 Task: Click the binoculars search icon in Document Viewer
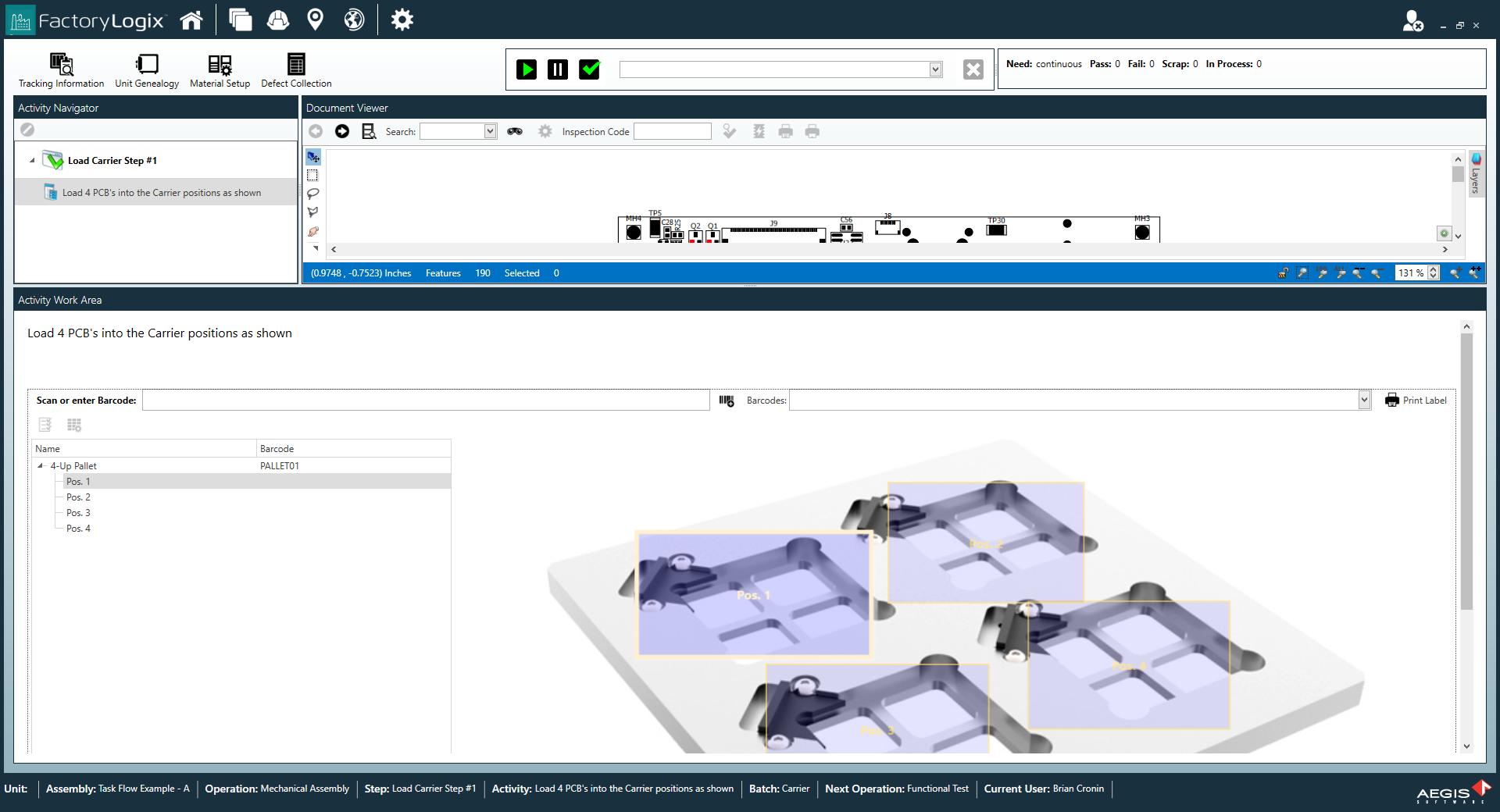515,131
